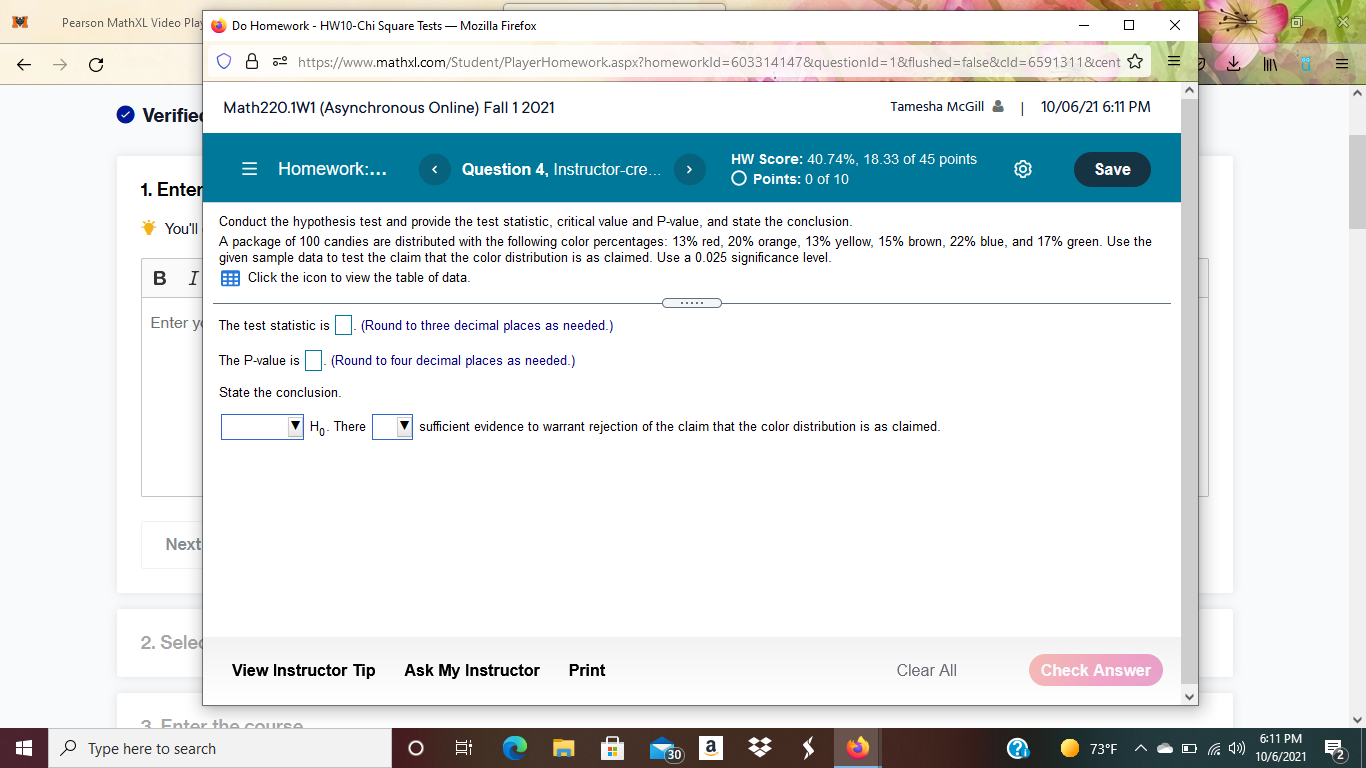Go to the next question with the arrow
Viewport: 1366px width, 768px height.
pos(688,169)
